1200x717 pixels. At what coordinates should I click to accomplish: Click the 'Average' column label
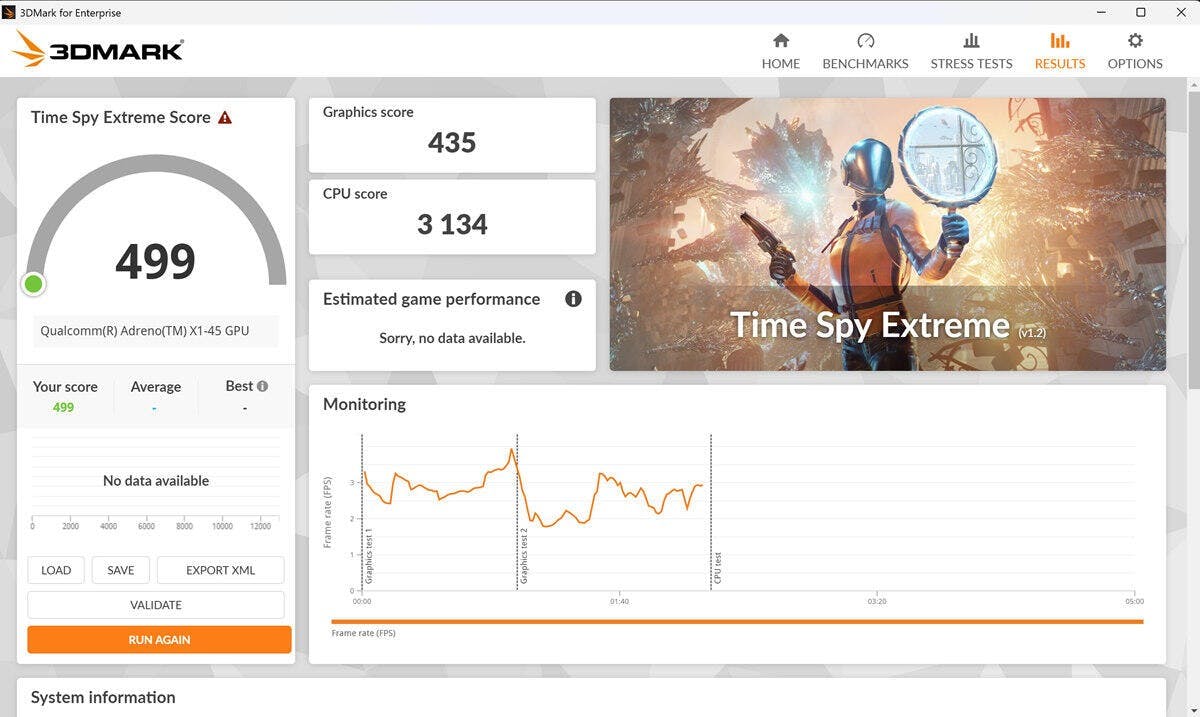pos(156,387)
